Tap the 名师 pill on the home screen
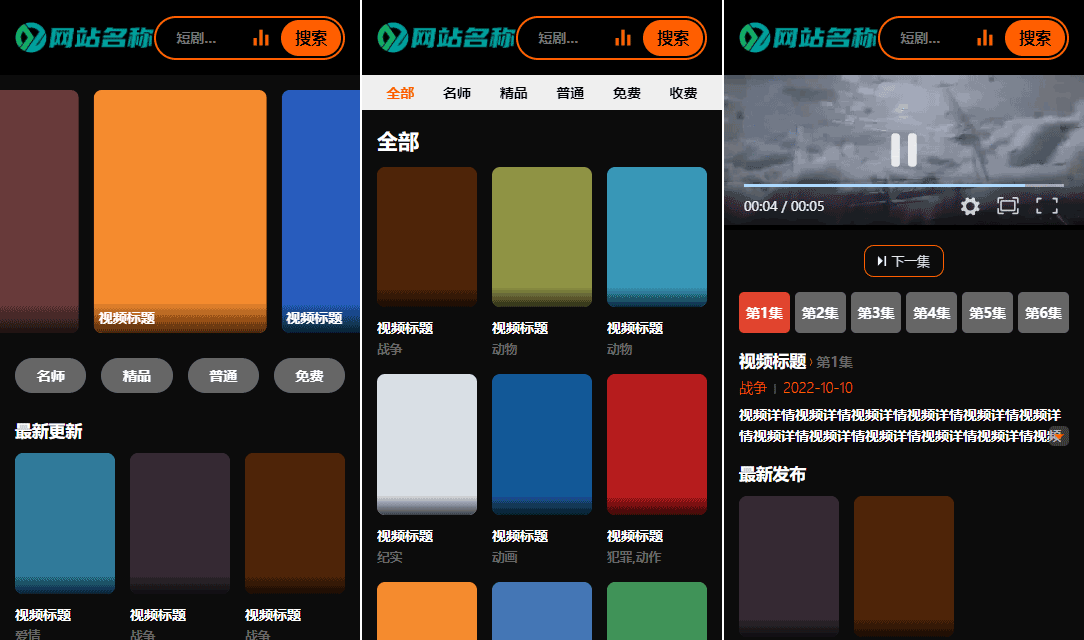 (x=50, y=375)
